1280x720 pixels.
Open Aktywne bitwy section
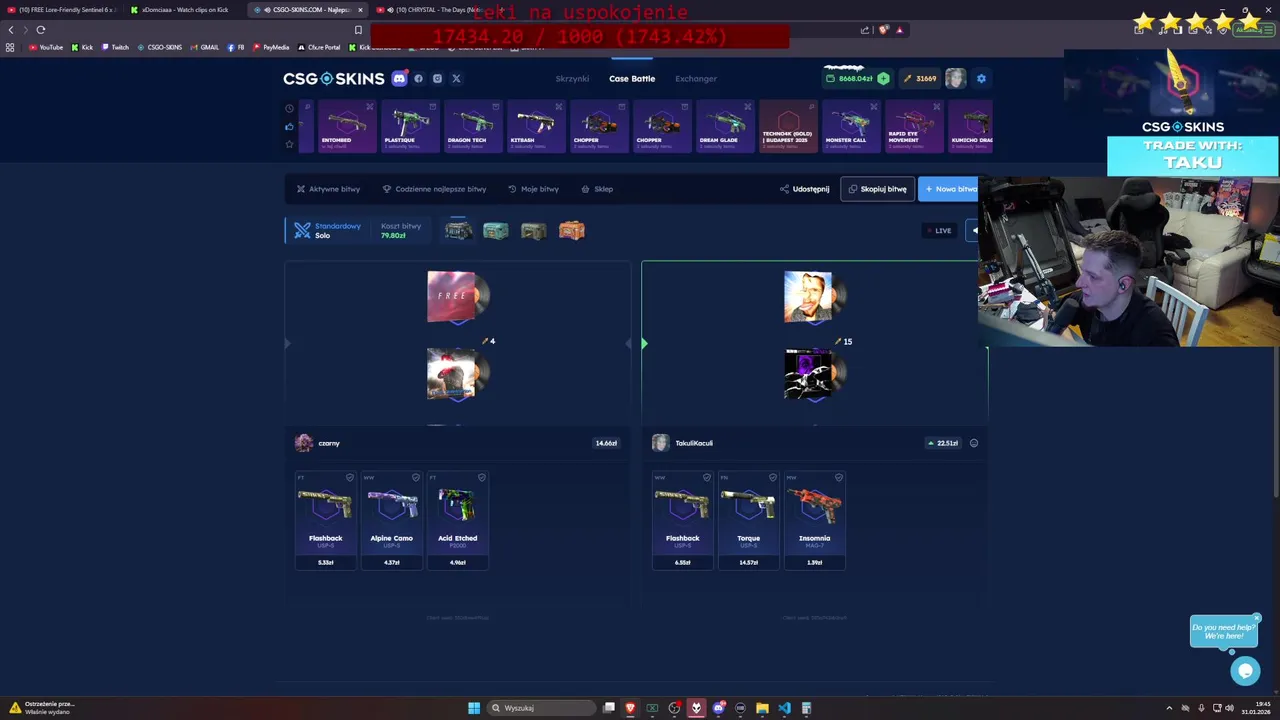tap(328, 189)
